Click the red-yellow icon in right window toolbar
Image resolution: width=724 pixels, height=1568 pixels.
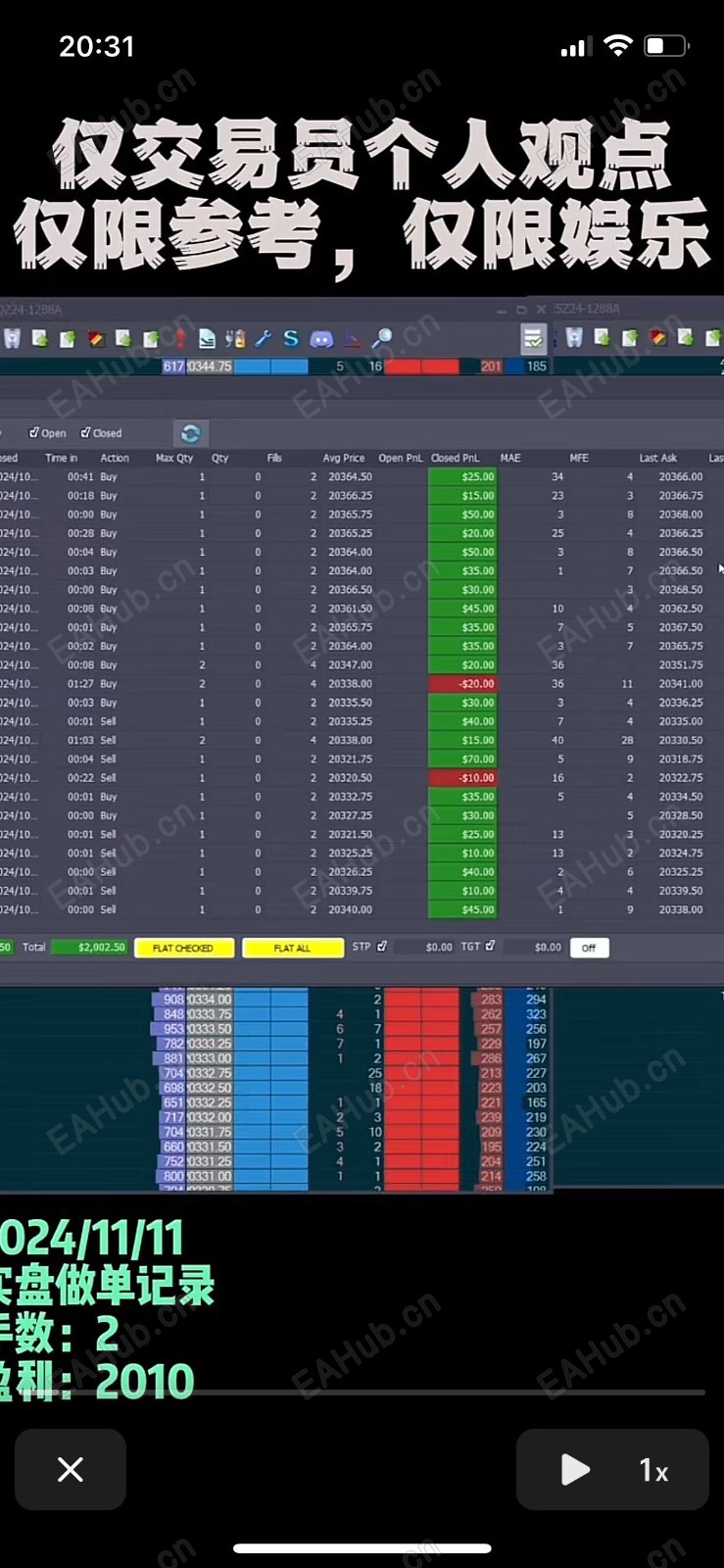point(657,338)
